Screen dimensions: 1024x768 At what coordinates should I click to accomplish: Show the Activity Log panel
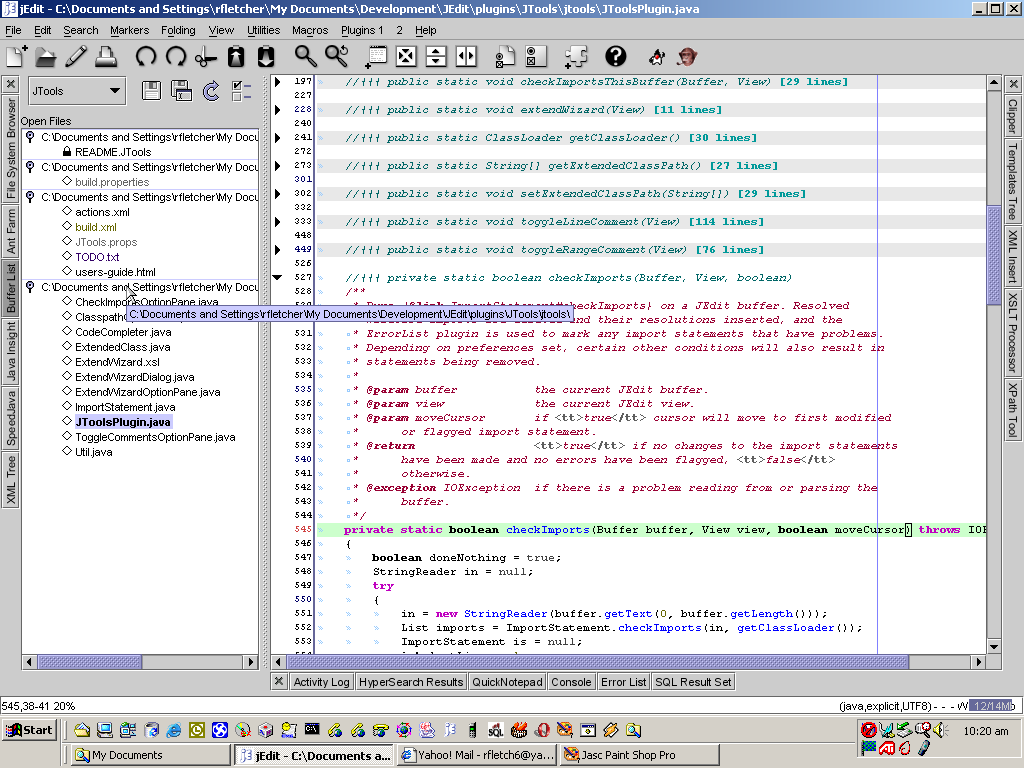click(x=321, y=681)
